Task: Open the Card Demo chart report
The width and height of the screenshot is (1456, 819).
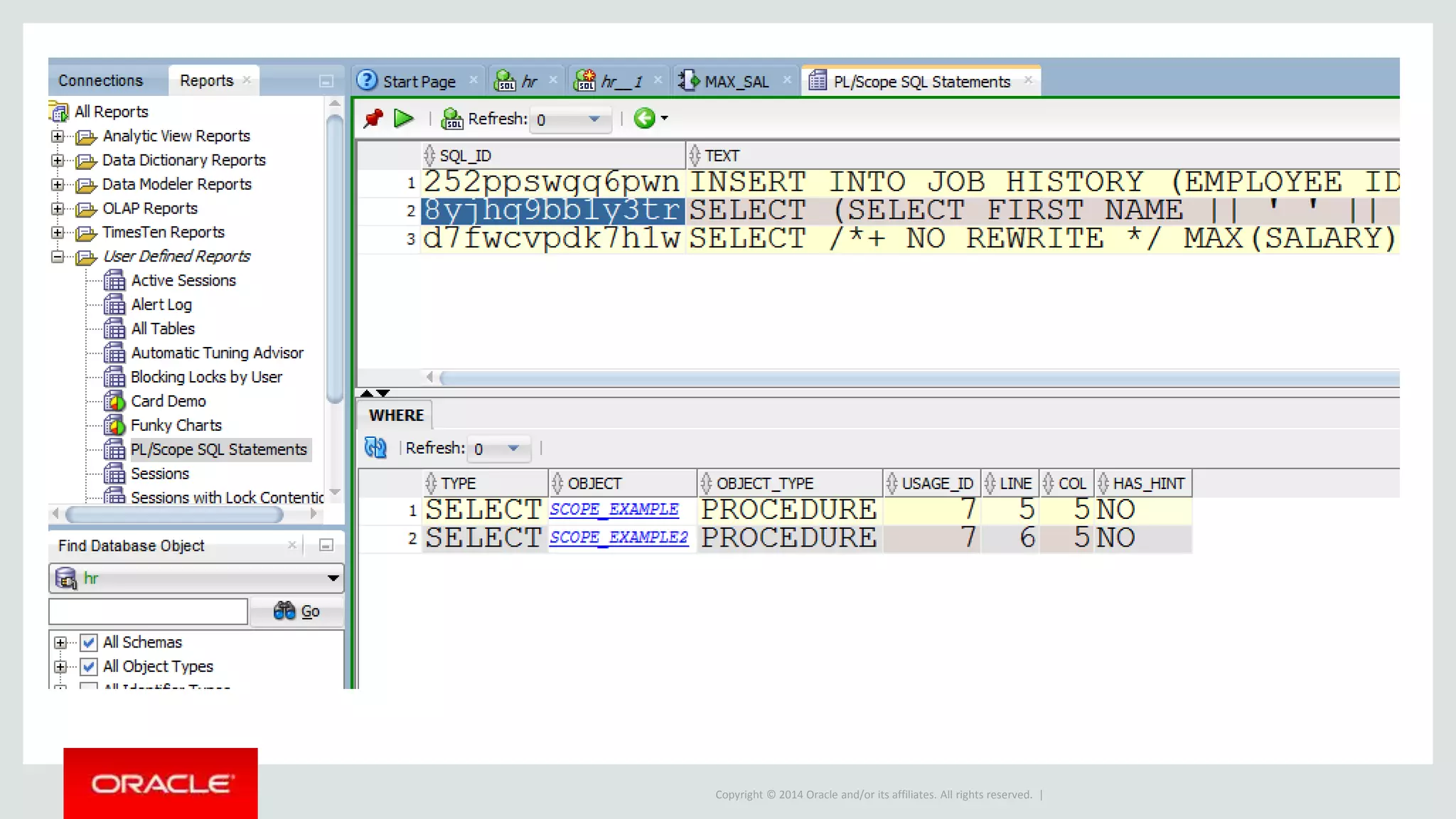Action: point(168,401)
